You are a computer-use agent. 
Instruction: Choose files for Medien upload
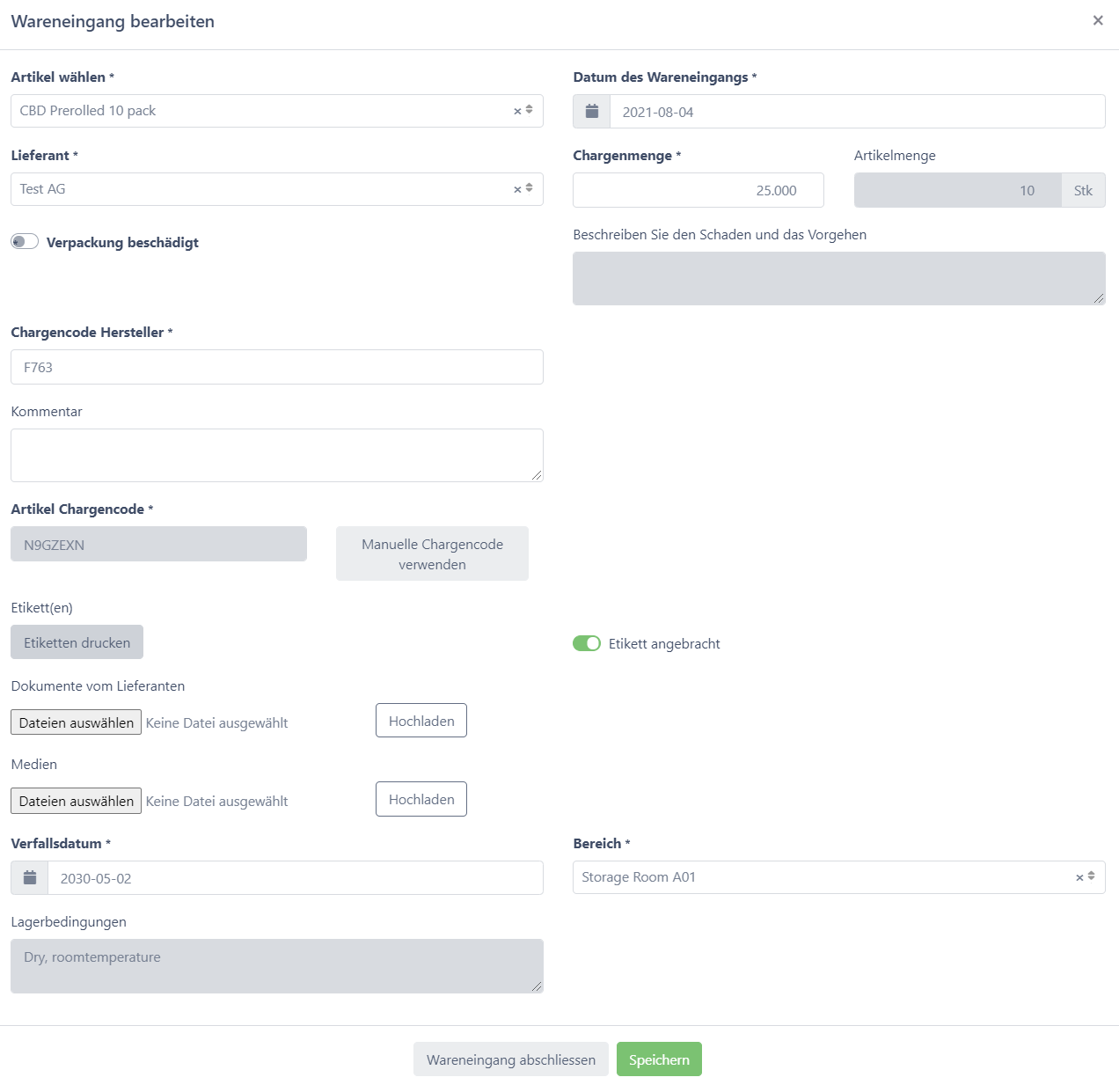click(x=77, y=801)
